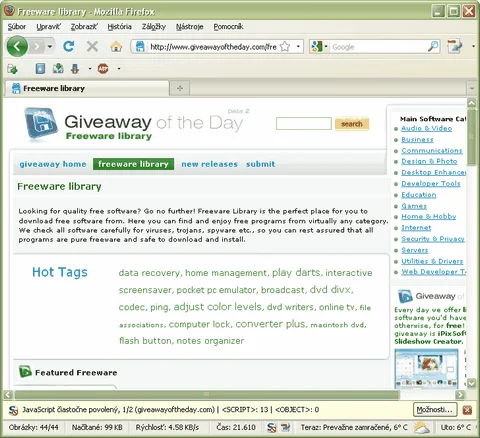480x438 pixels.
Task: Open the Nástroje menu
Action: 190,27
